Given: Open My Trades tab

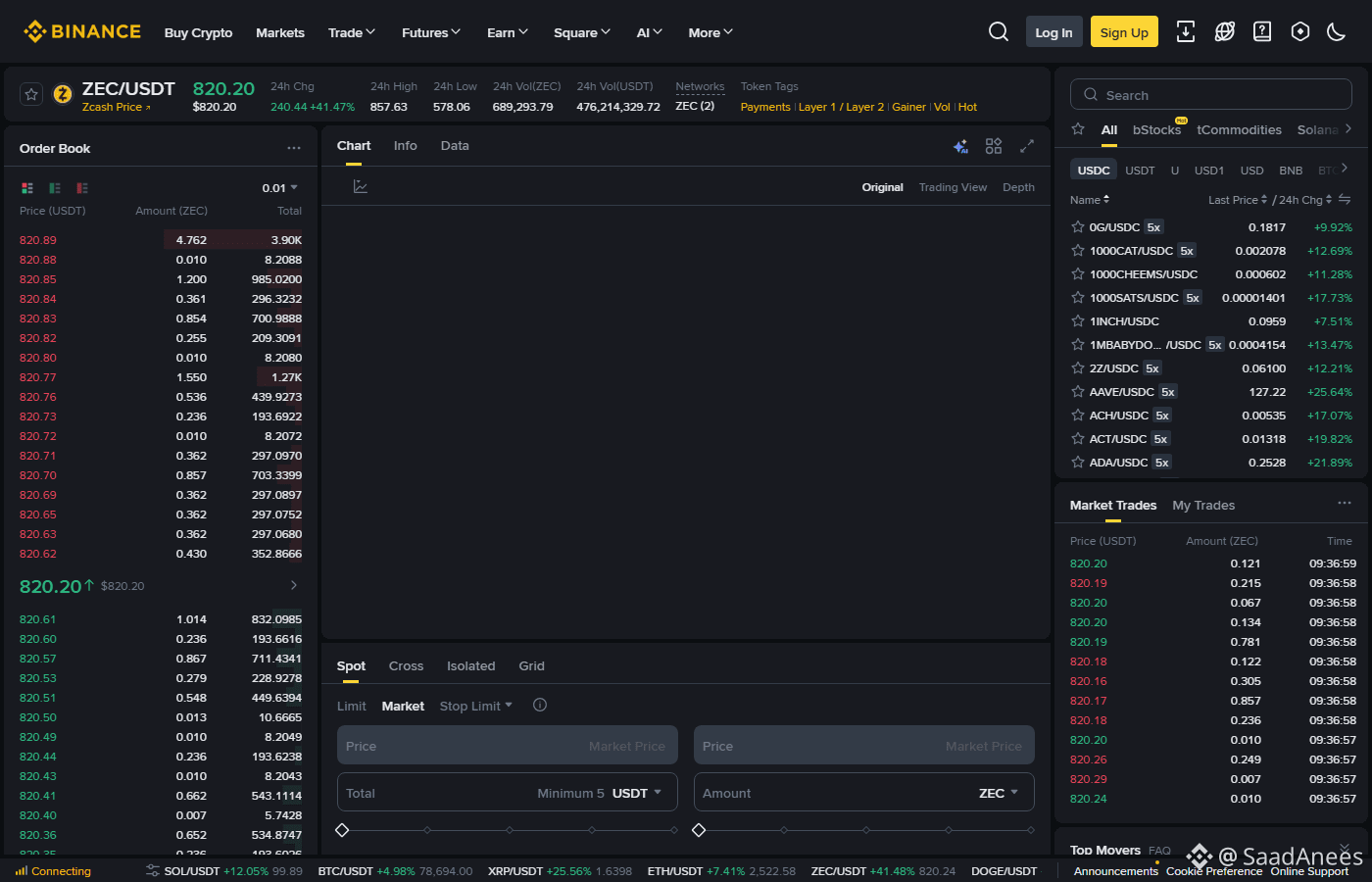Looking at the screenshot, I should coord(1203,505).
